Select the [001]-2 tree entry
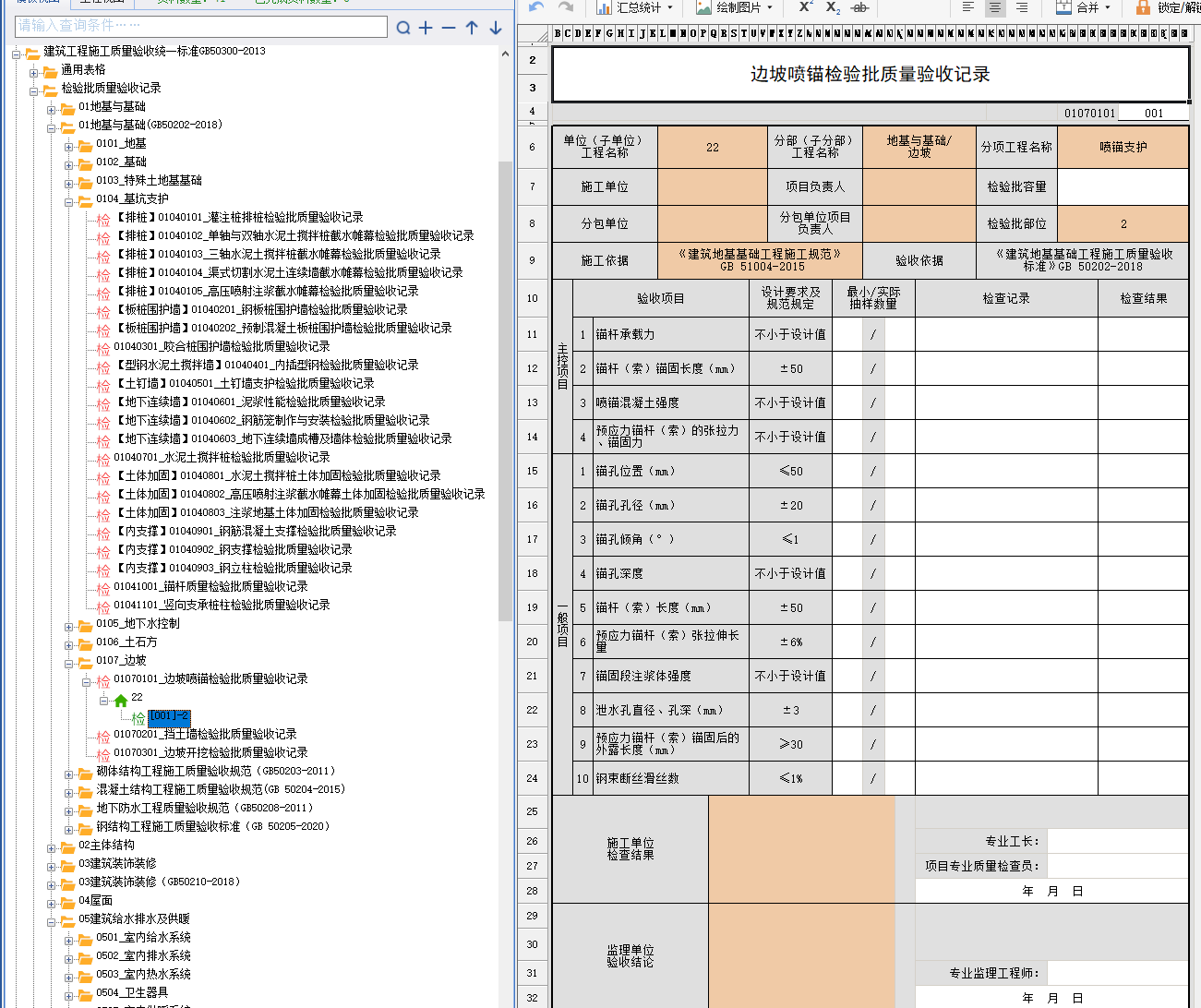The width and height of the screenshot is (1201, 1008). [x=169, y=716]
